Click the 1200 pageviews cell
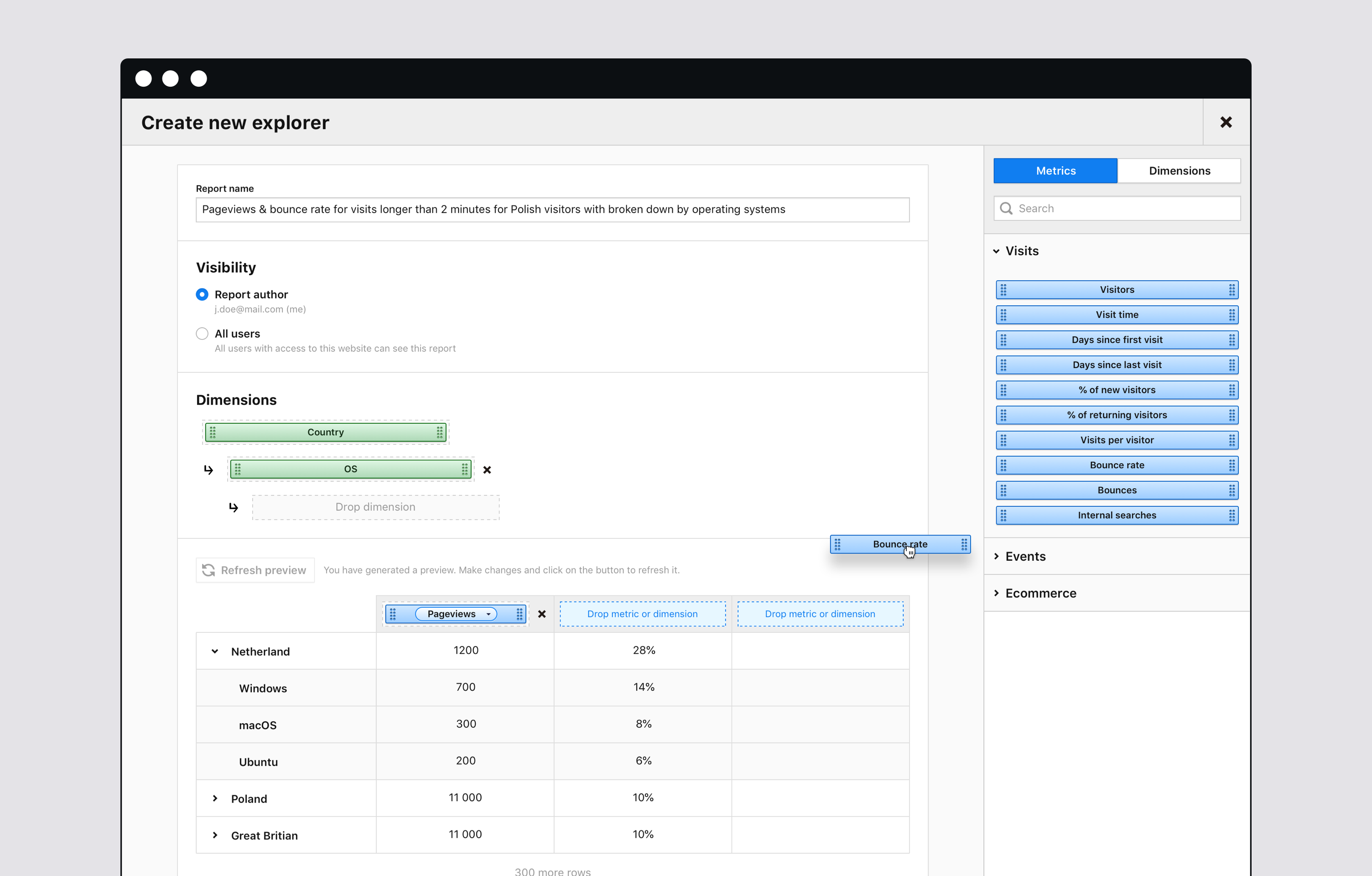 click(x=465, y=650)
